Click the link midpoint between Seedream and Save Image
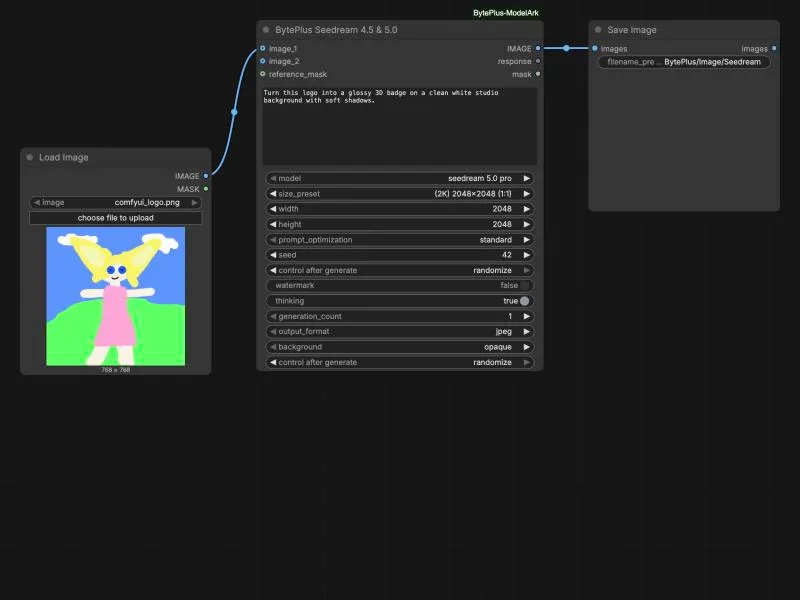Image resolution: width=800 pixels, height=600 pixels. 566,48
